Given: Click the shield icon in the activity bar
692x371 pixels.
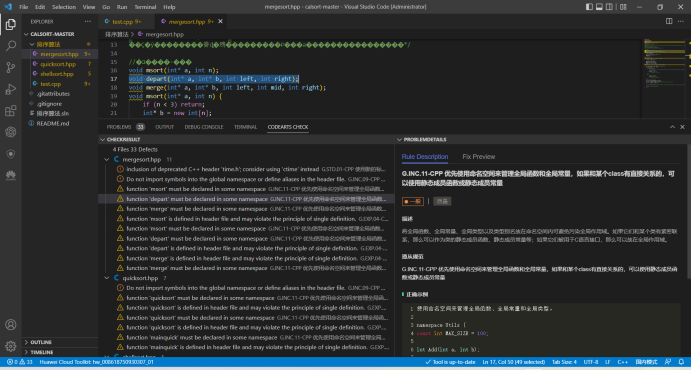Looking at the screenshot, I should tap(11, 154).
